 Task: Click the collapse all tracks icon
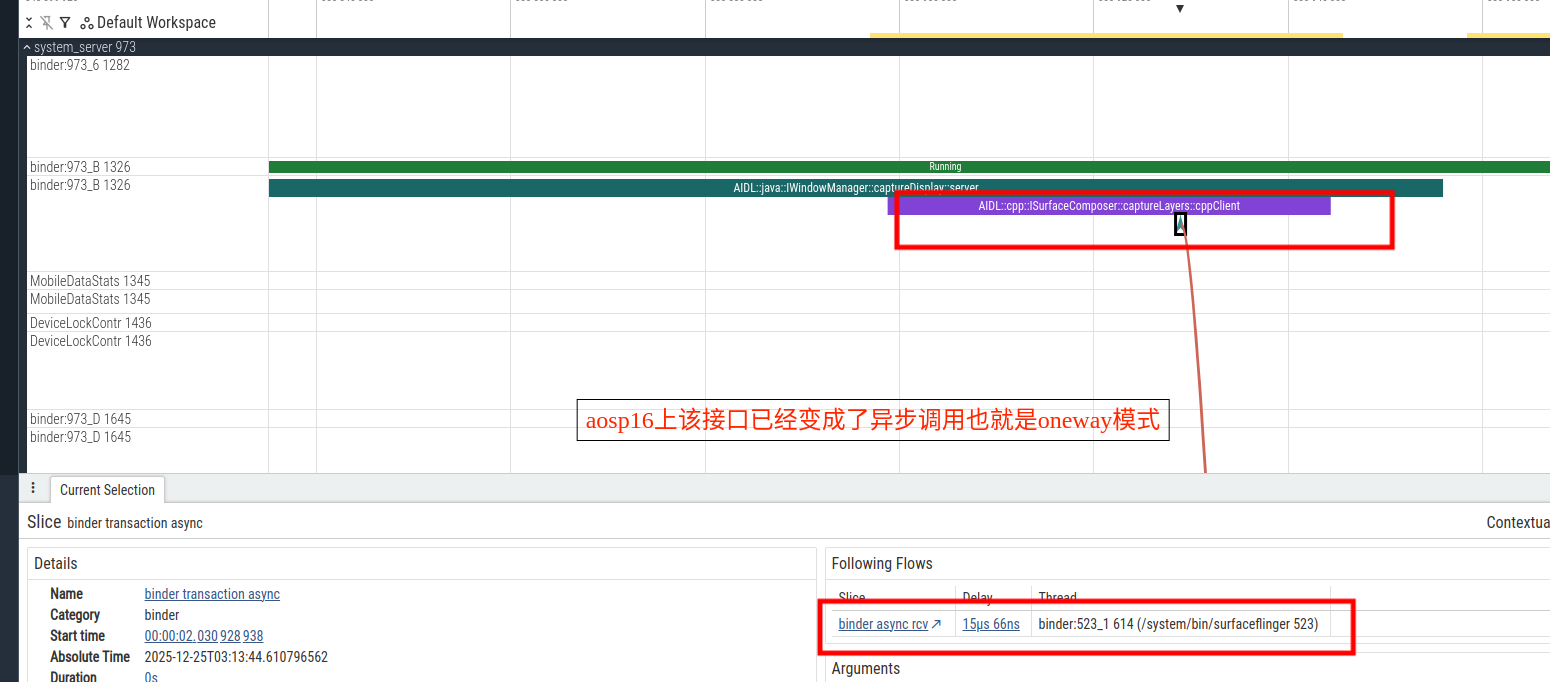tap(29, 22)
